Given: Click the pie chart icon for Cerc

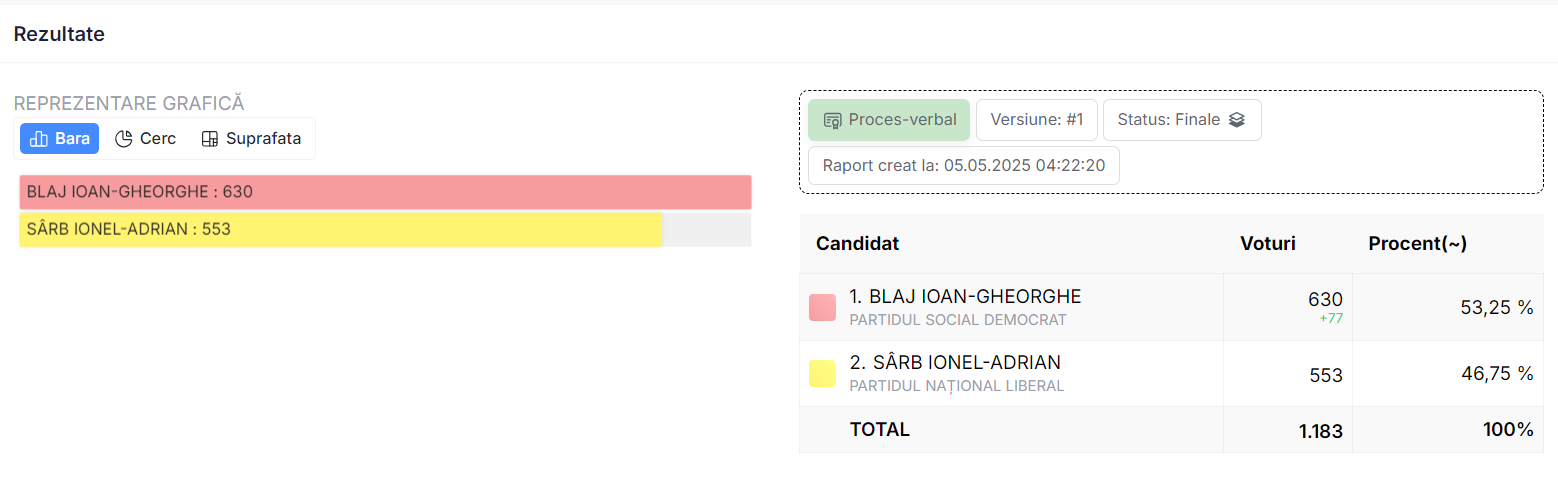Looking at the screenshot, I should pyautogui.click(x=124, y=139).
